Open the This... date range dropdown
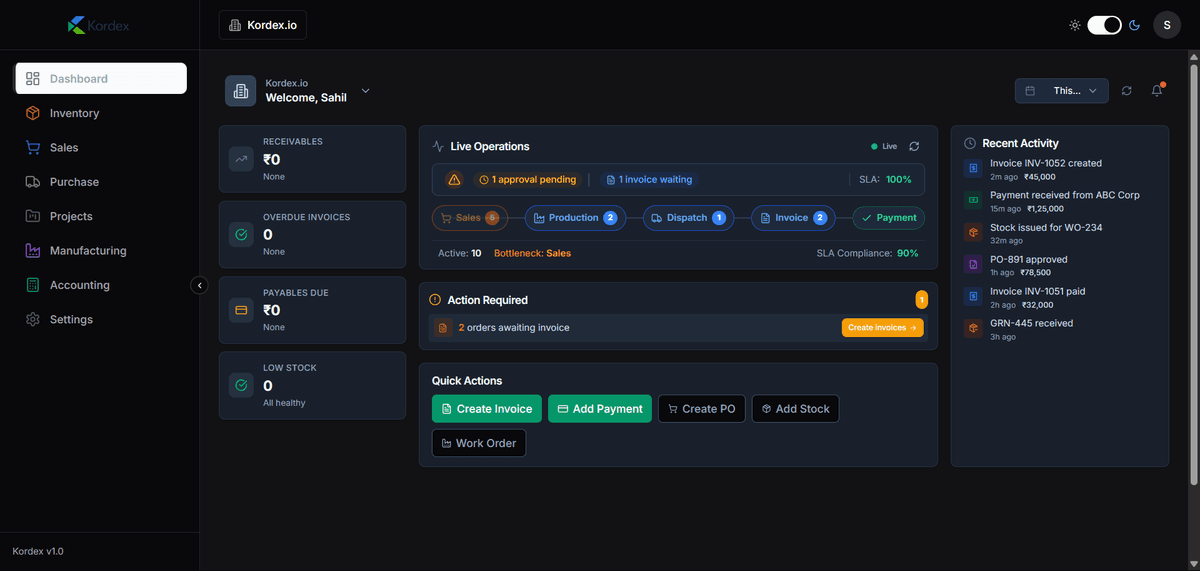Screen dimensions: 1200x571 [x=1061, y=90]
